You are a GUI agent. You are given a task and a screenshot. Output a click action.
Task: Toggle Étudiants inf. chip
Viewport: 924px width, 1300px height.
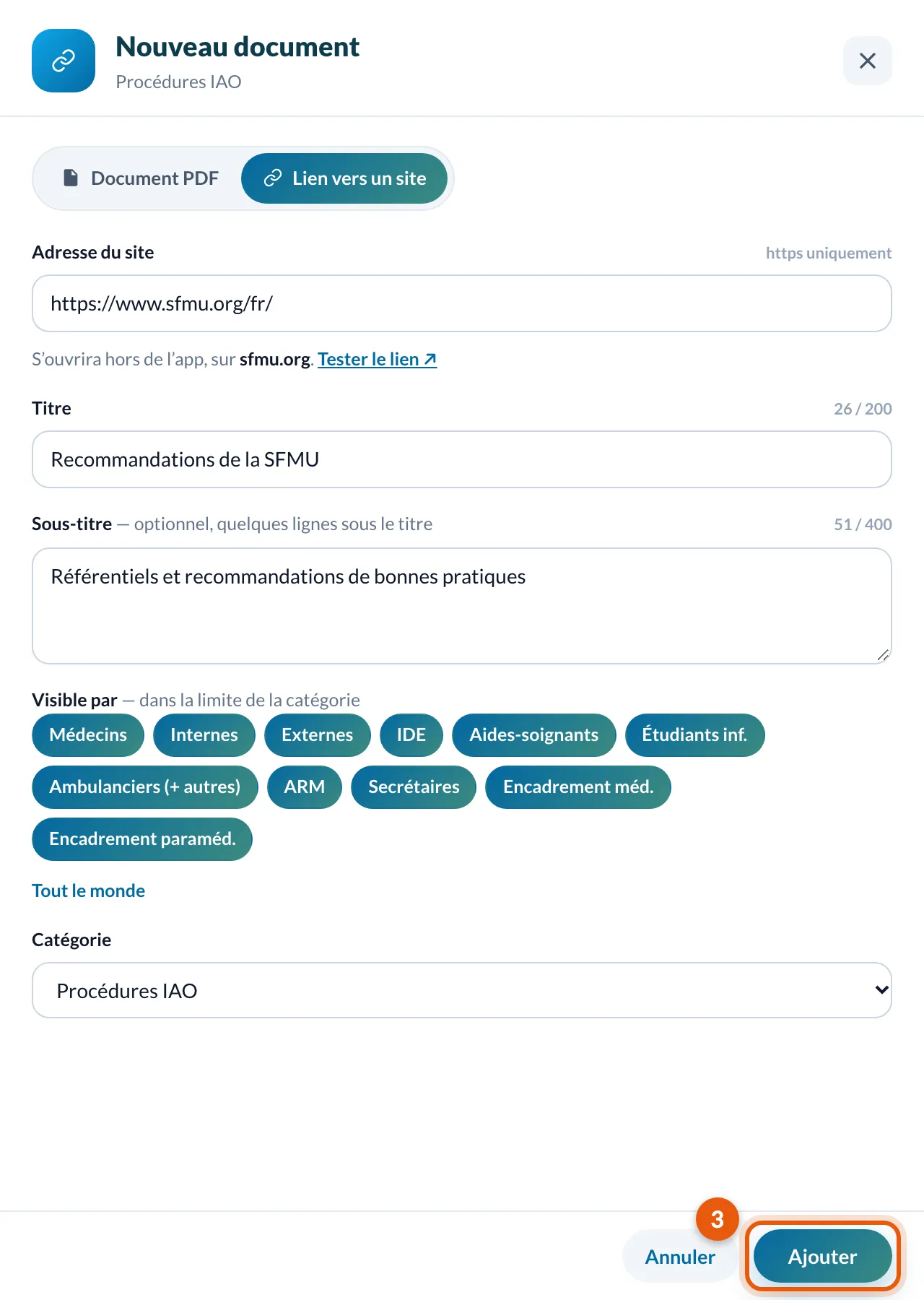tap(694, 735)
